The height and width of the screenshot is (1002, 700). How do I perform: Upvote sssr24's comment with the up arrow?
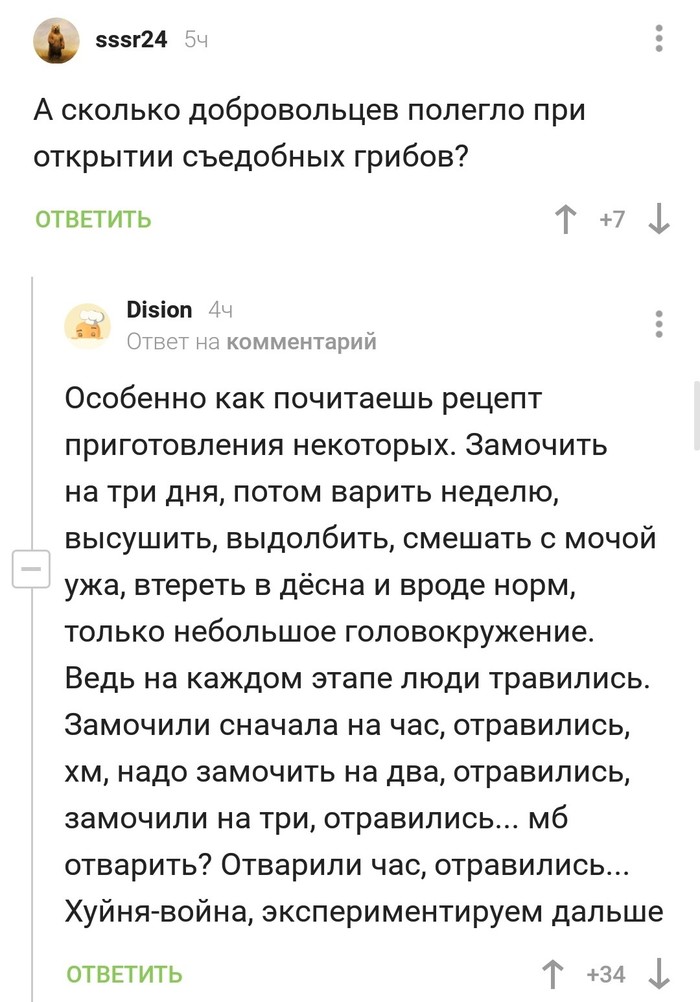567,220
